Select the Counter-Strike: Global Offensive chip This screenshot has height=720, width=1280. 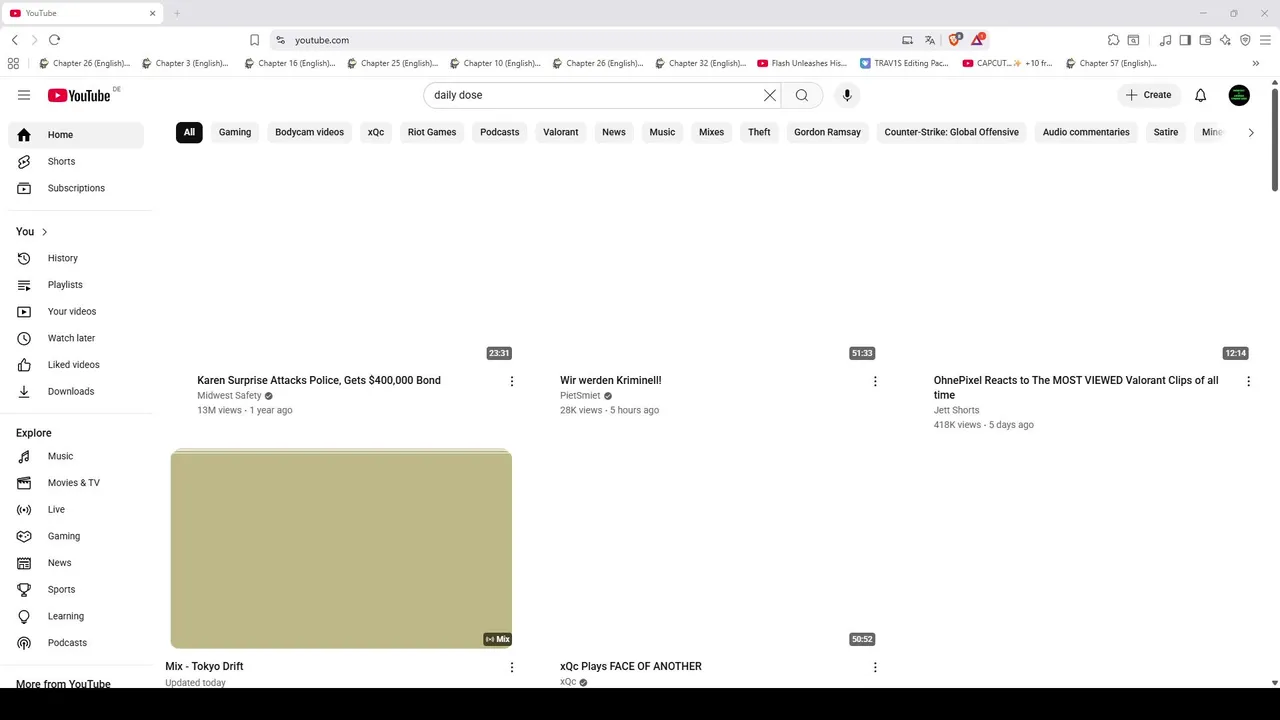point(951,132)
